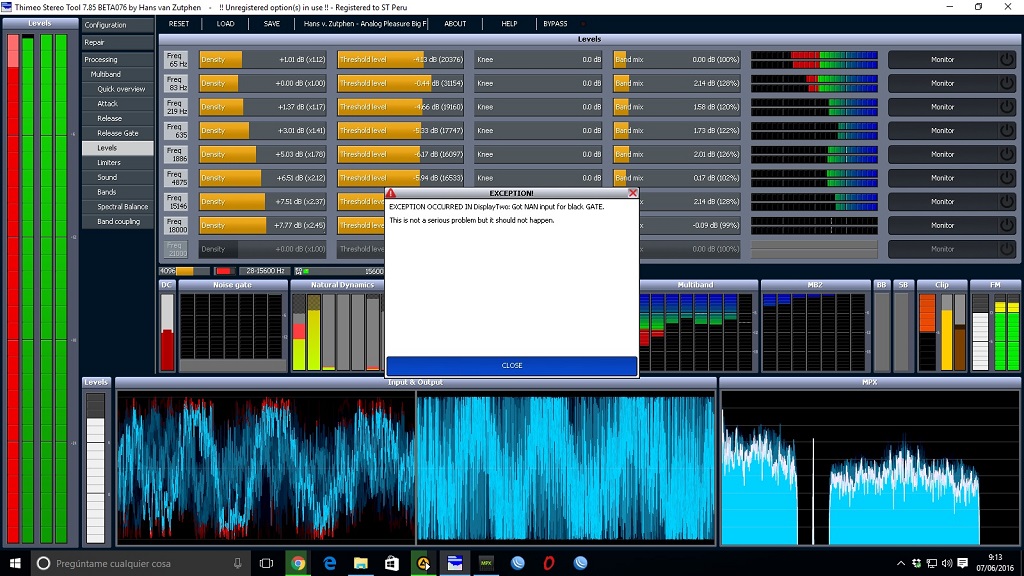Click the FM meter panel header
This screenshot has width=1024, height=576.
click(x=995, y=285)
